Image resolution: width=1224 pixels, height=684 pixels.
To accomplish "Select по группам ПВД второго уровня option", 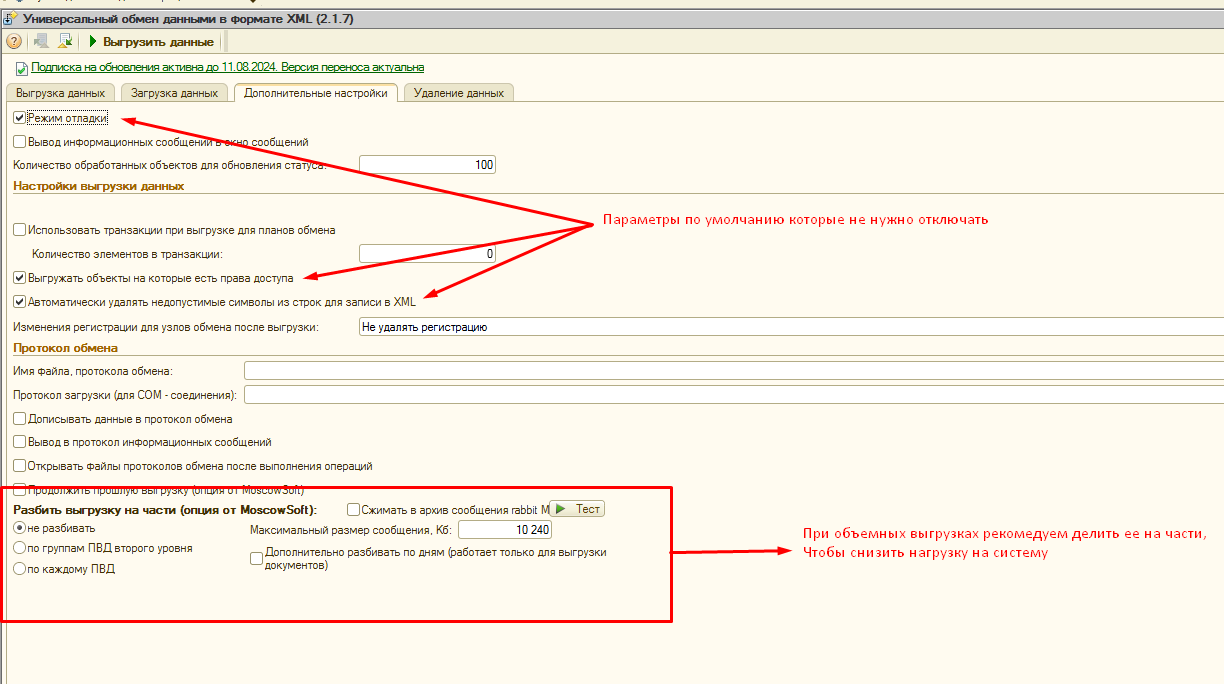I will pyautogui.click(x=20, y=548).
